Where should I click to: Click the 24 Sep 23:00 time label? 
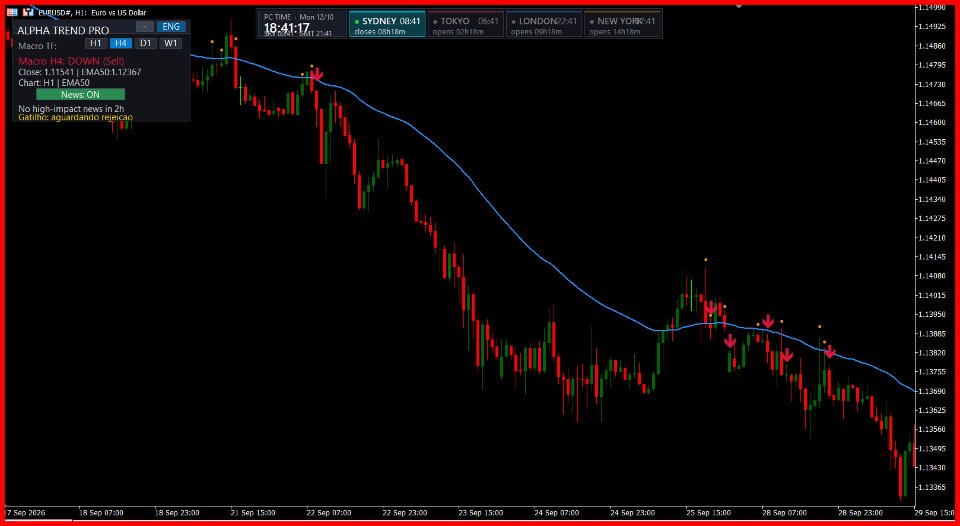click(x=632, y=513)
